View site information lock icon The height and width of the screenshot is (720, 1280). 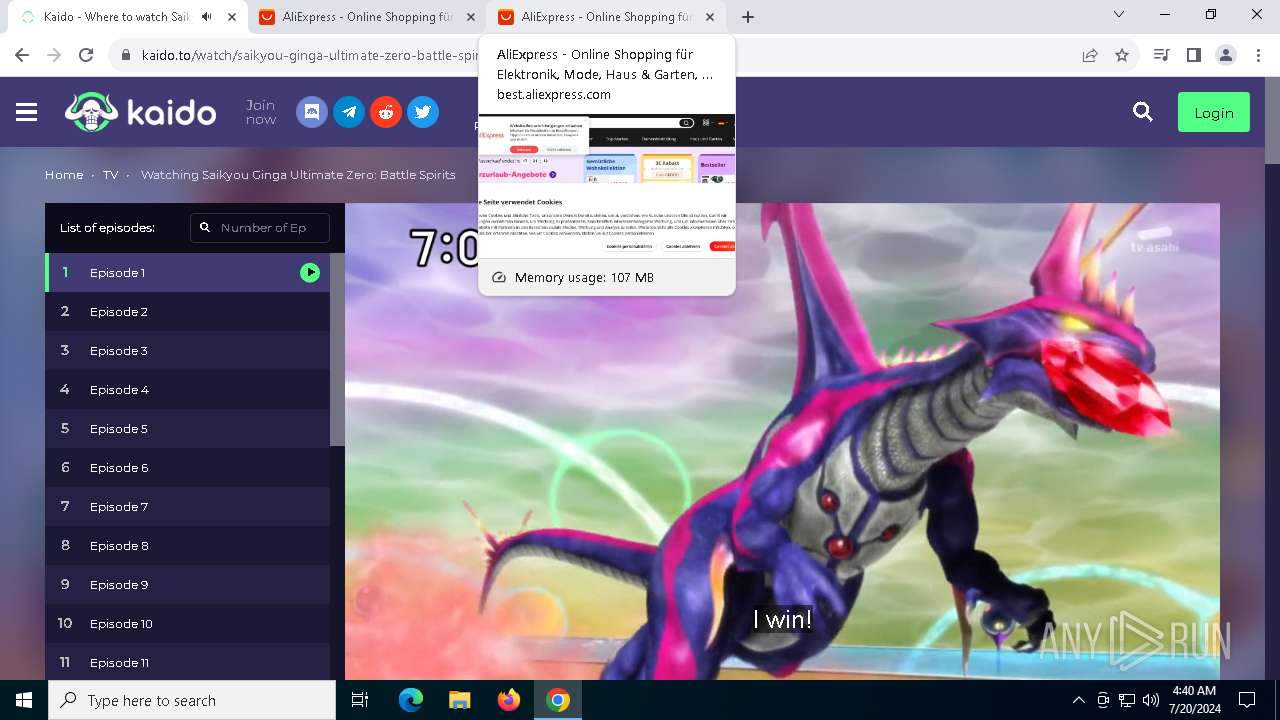coord(126,55)
